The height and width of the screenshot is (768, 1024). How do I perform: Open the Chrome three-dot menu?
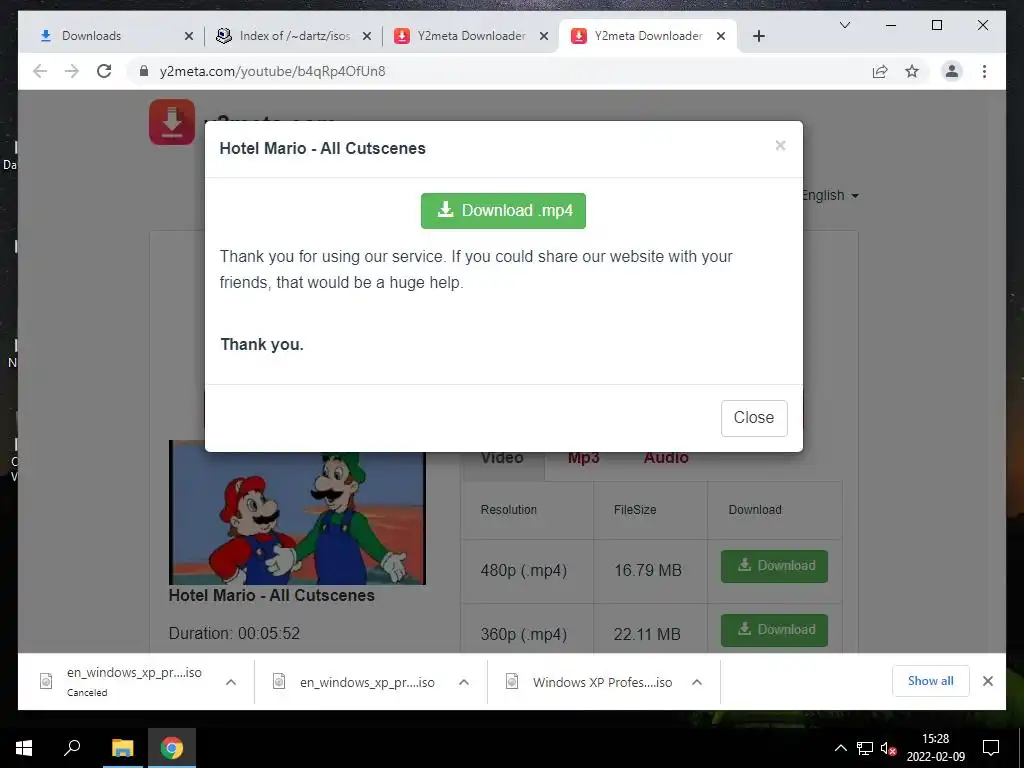point(984,71)
